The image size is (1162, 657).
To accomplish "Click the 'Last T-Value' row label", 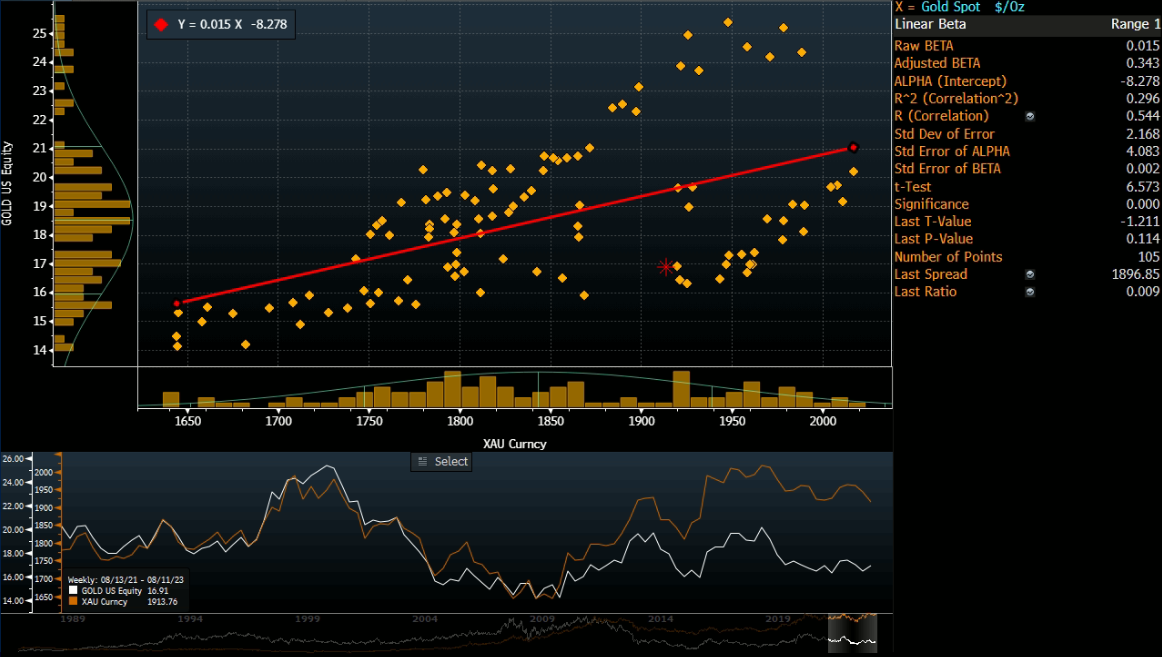I will tap(932, 221).
